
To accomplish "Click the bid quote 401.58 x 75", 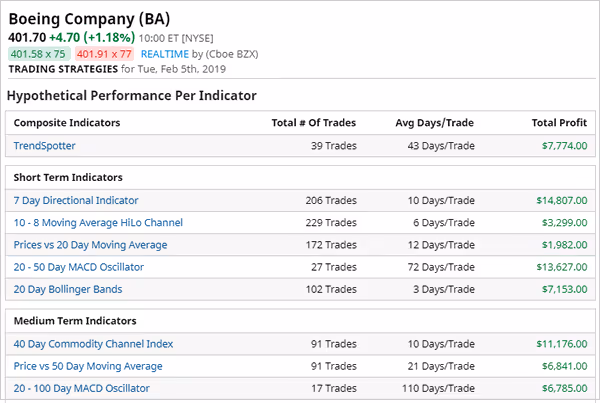I will click(x=39, y=54).
